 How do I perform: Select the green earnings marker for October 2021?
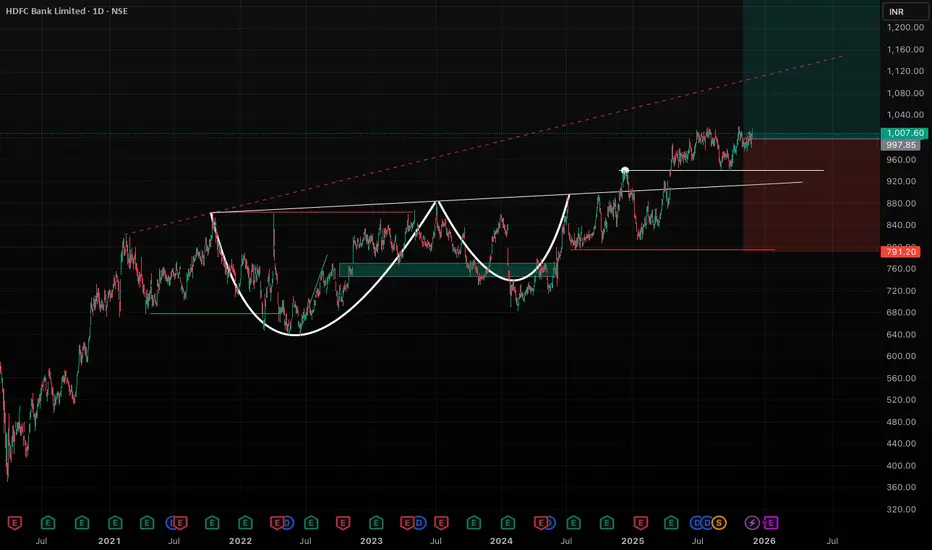pos(212,523)
